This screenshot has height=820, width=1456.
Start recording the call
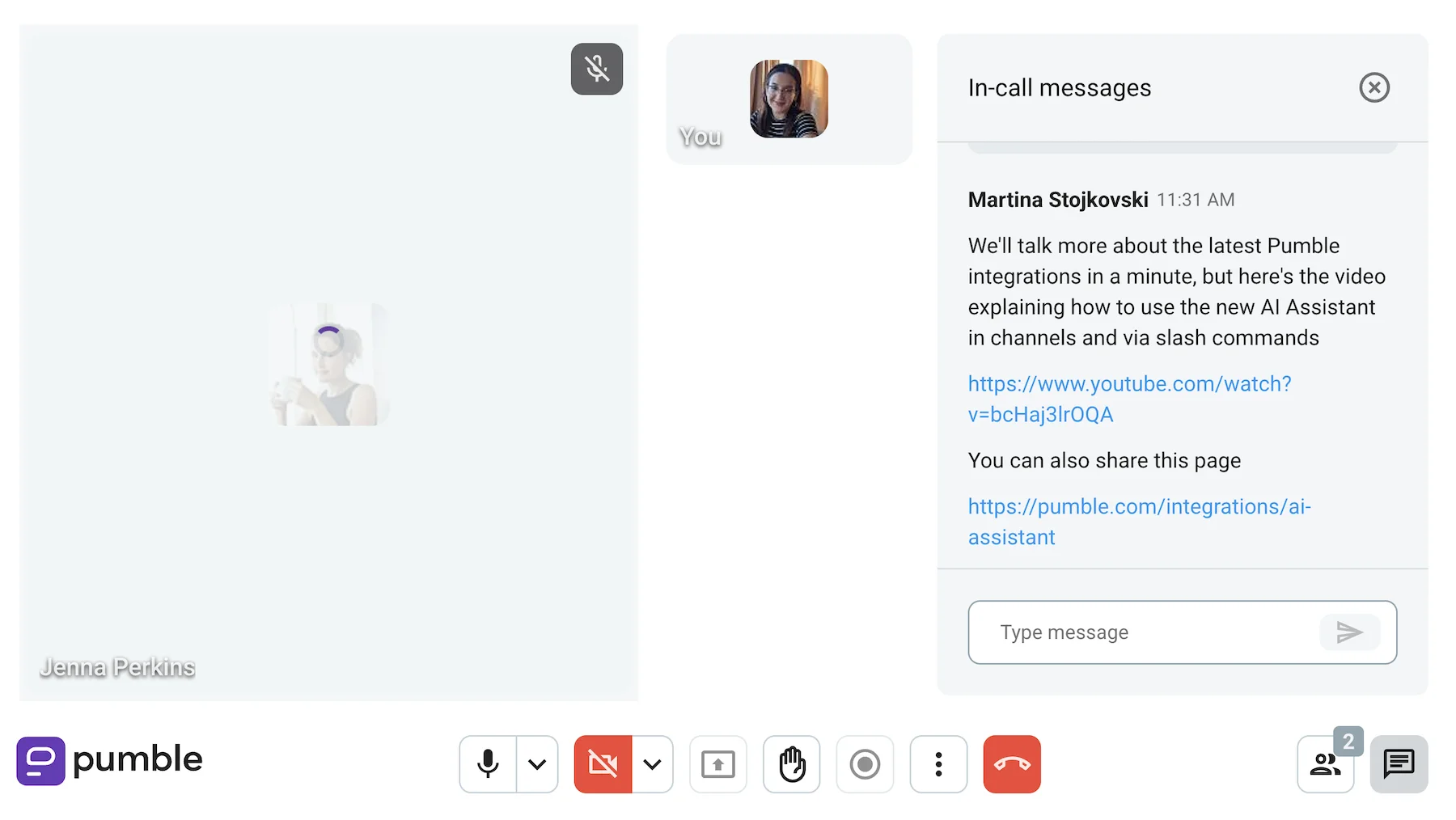click(865, 763)
